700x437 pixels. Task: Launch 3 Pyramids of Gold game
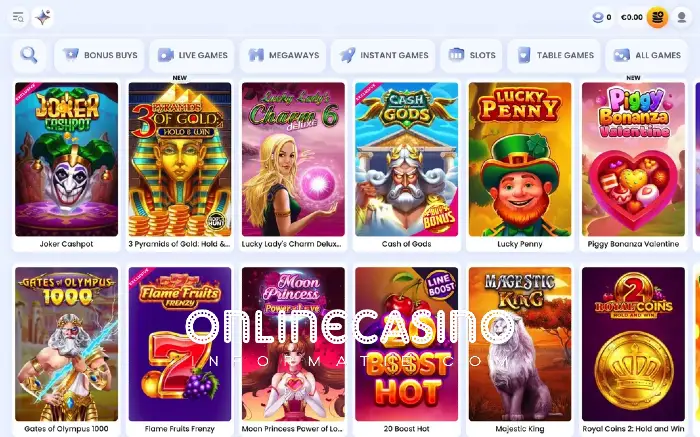tap(180, 159)
